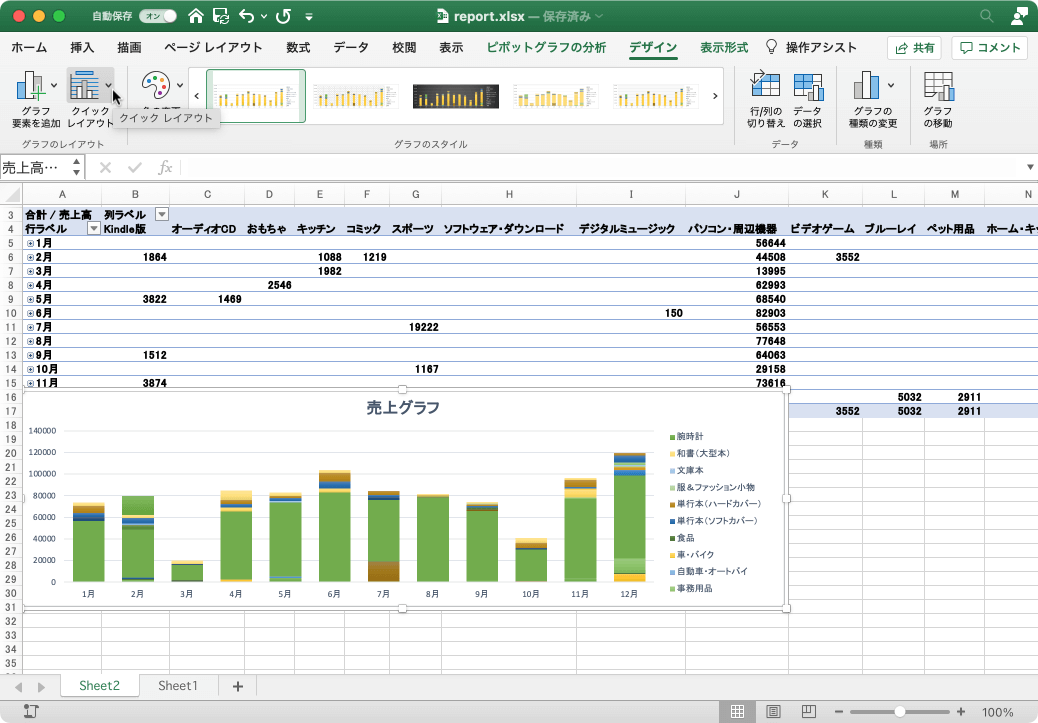The image size is (1038, 723).
Task: Click the search magnifier icon
Action: tap(986, 16)
